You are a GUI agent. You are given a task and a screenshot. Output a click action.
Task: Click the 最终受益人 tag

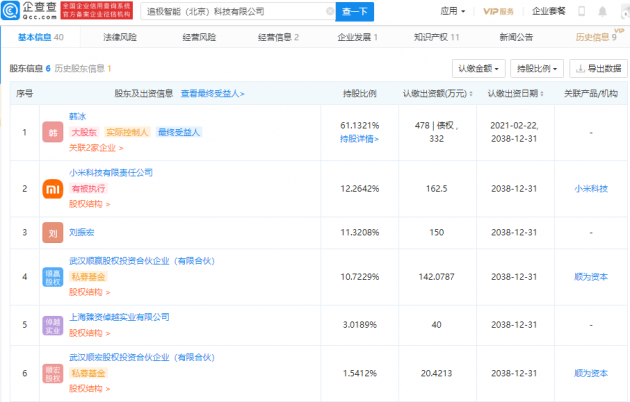(x=179, y=132)
